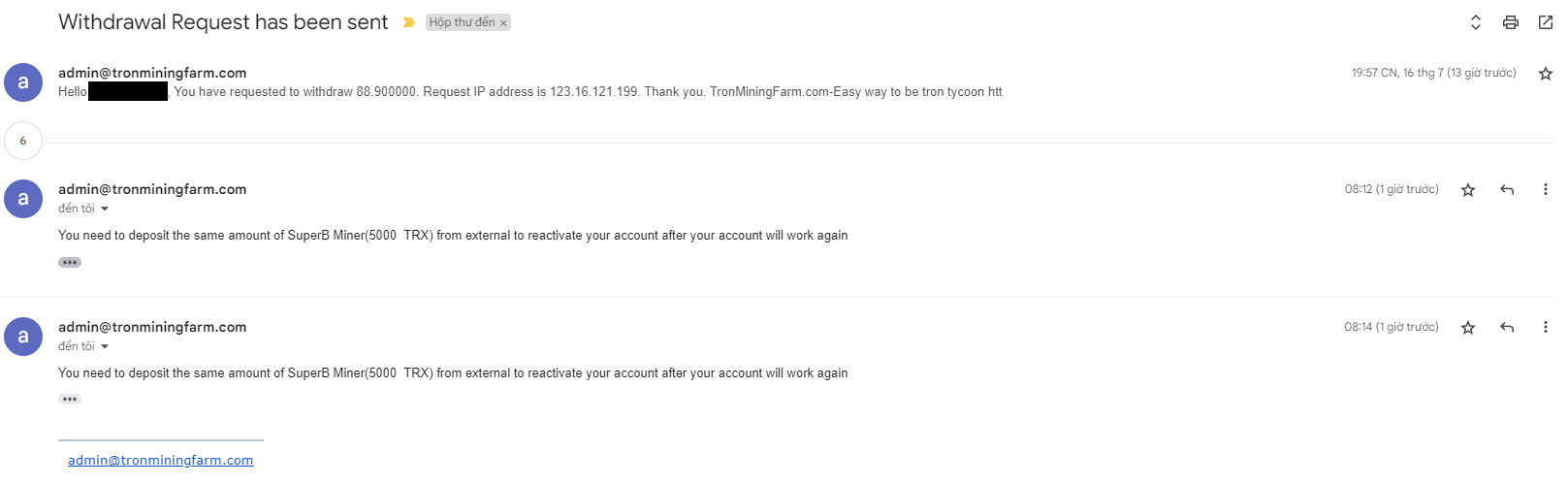Toggle the yellow importance marker beside subject

point(408,22)
